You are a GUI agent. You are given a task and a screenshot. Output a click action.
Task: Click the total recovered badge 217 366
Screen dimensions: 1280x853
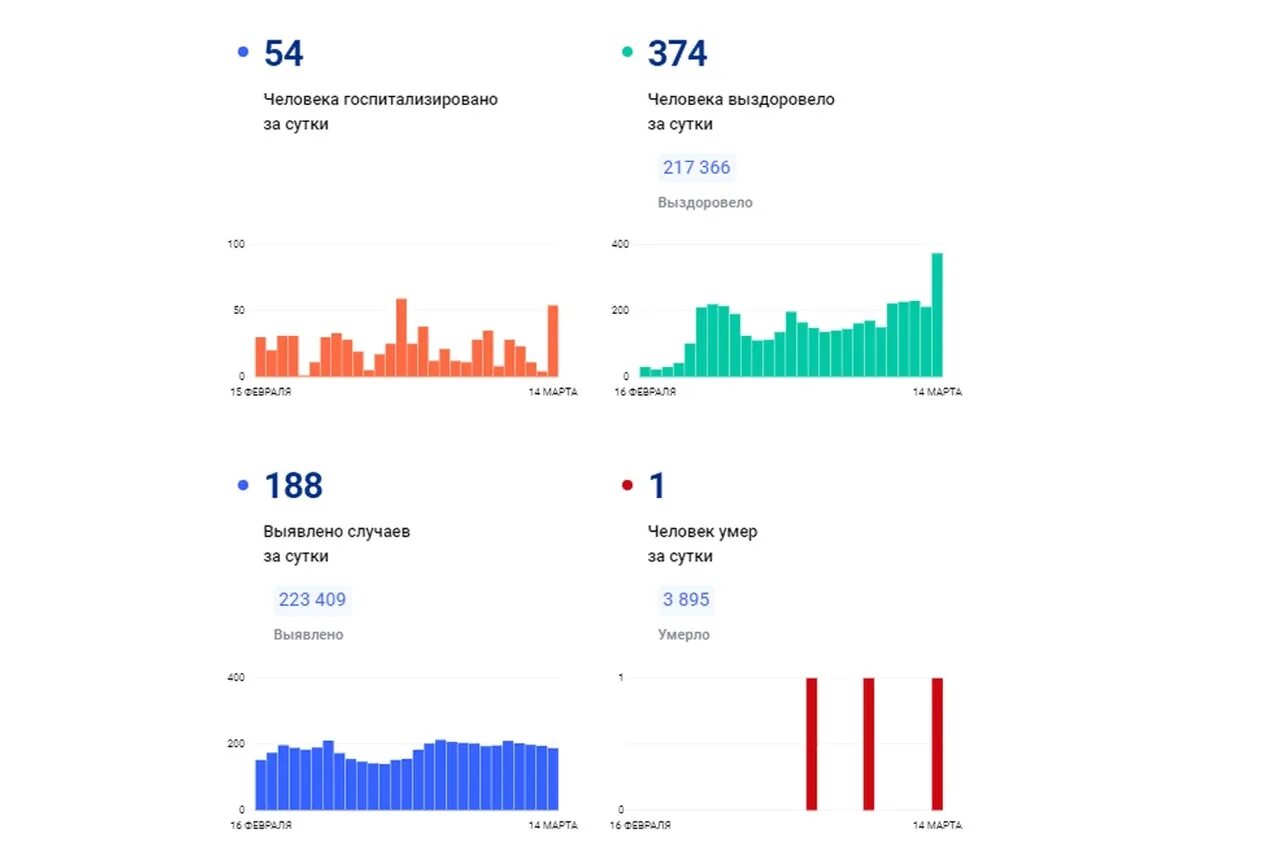[x=697, y=167]
